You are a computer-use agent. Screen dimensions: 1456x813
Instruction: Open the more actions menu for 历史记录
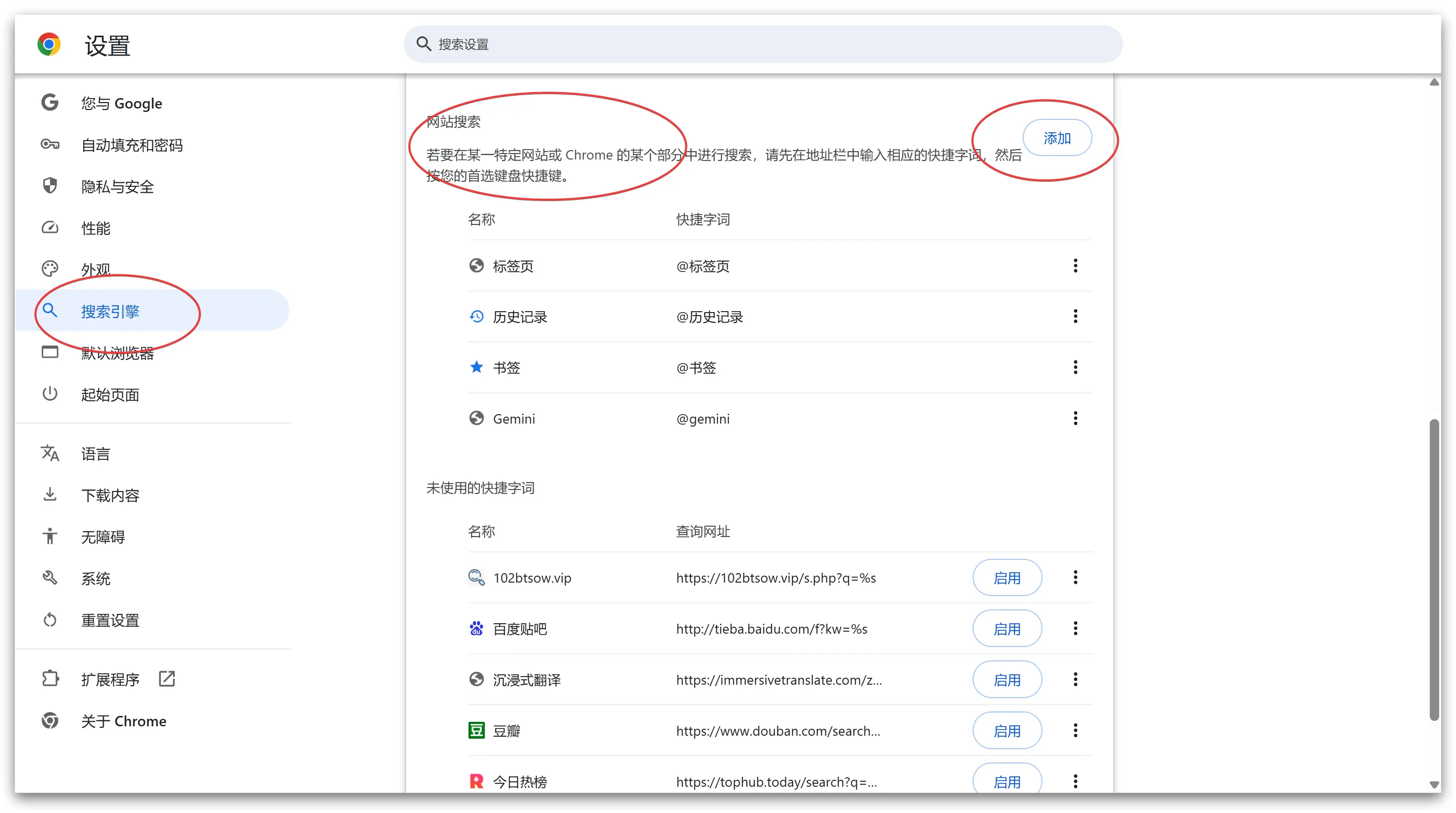[x=1075, y=316]
